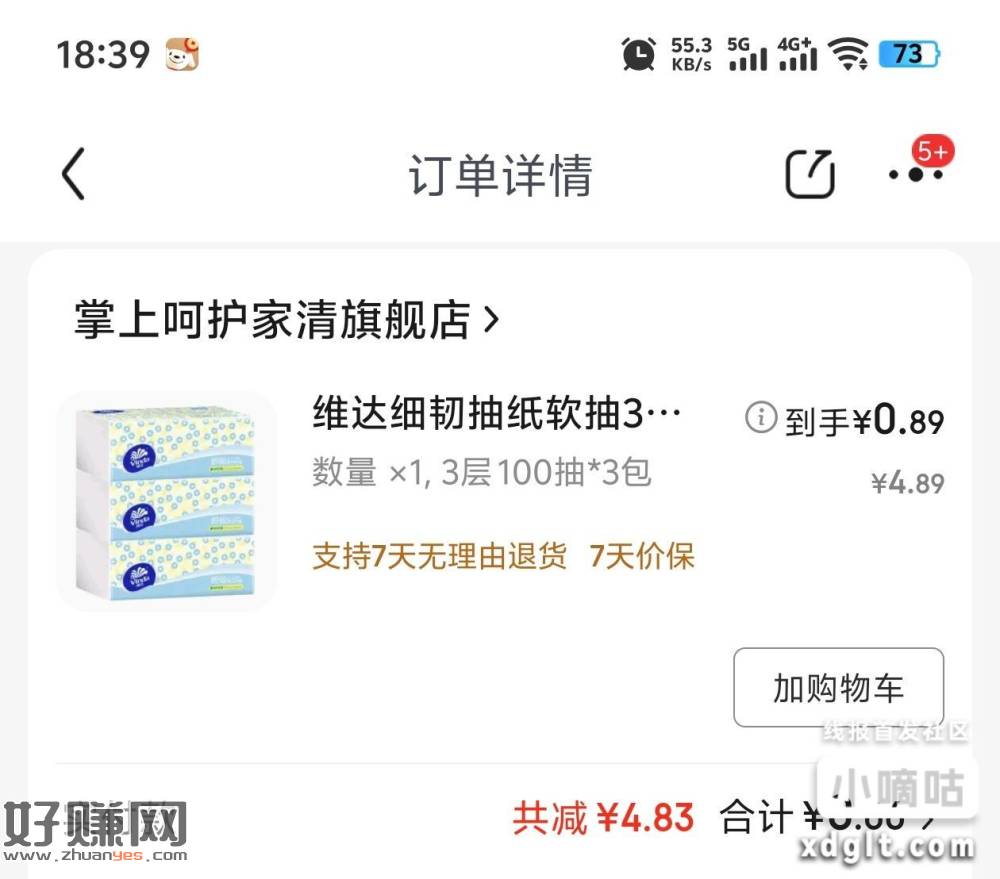Tap the red 5+ notification badge
This screenshot has height=879, width=1000.
(x=932, y=152)
